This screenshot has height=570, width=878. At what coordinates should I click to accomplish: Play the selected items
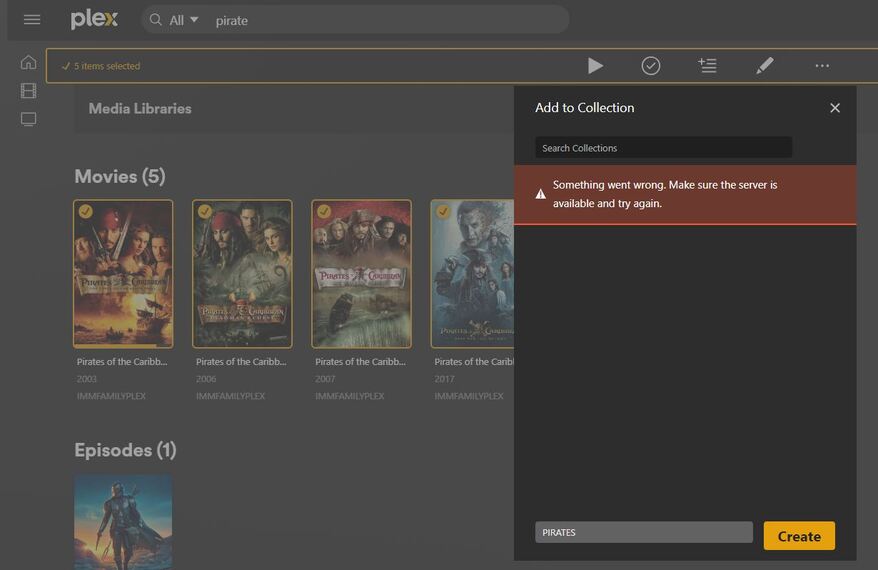point(595,66)
